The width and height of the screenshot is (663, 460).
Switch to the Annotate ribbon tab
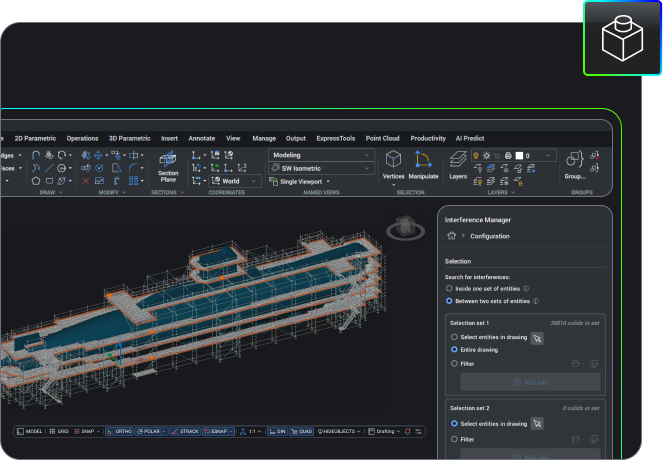202,138
